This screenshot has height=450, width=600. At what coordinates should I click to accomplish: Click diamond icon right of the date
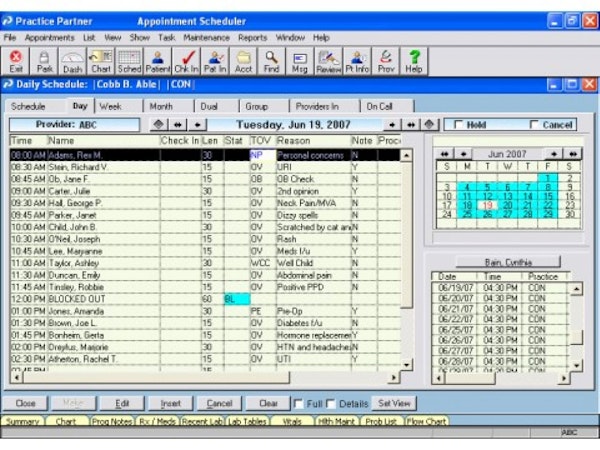[x=429, y=124]
